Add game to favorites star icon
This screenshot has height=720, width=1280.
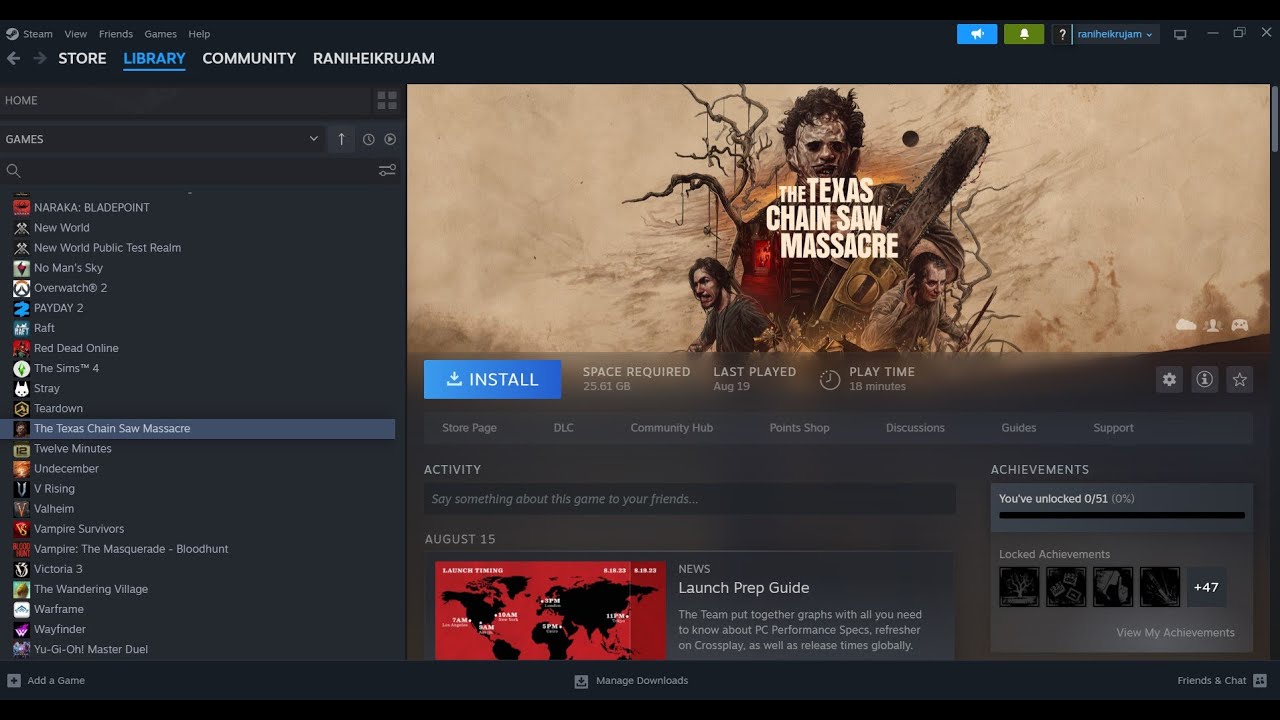coord(1240,379)
